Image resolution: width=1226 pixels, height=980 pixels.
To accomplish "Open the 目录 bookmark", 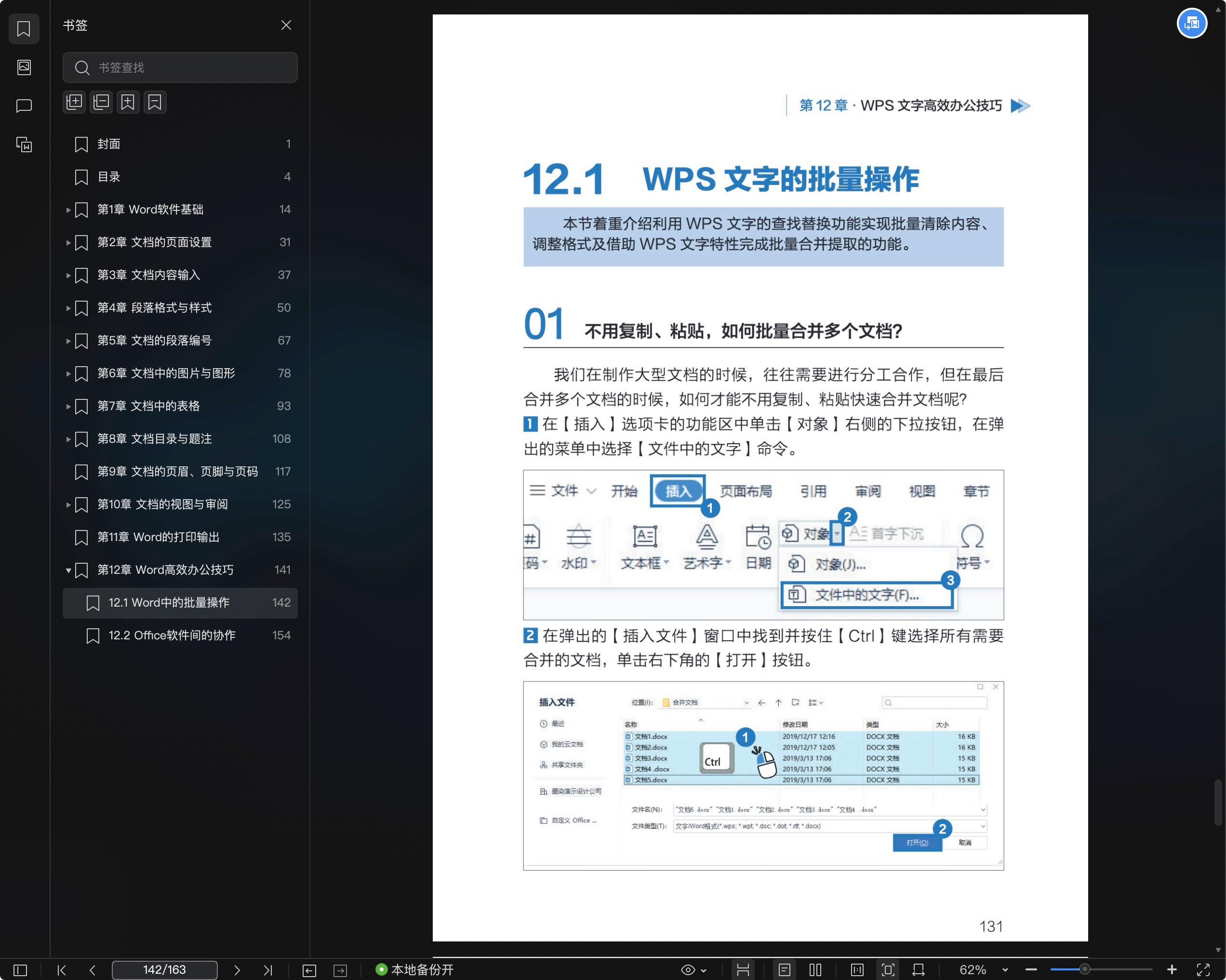I will click(180, 177).
